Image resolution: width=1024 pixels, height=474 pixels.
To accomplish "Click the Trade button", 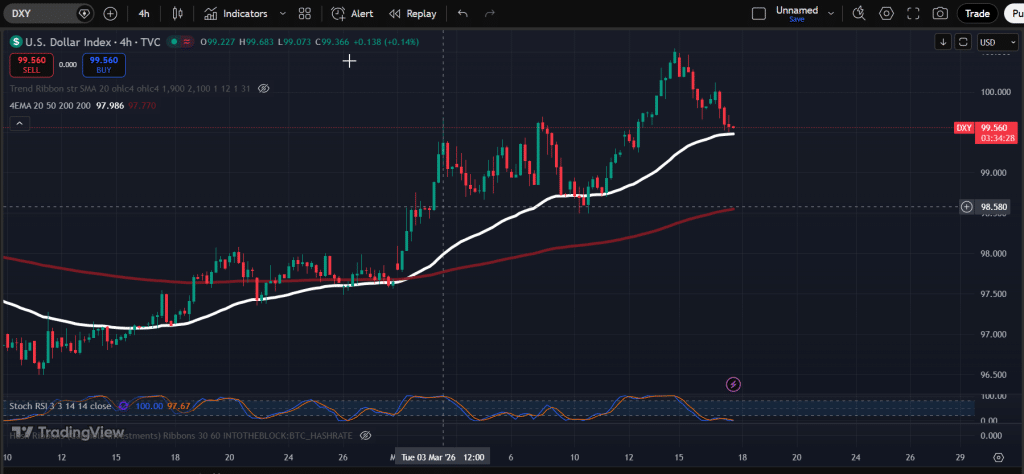I will coord(976,14).
